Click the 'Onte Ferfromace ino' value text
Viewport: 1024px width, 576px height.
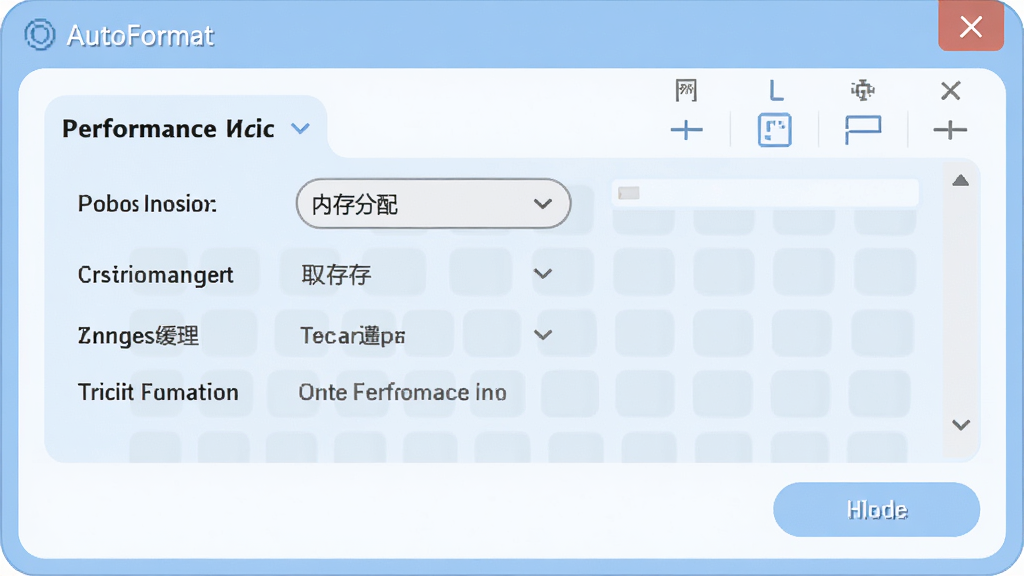tap(402, 392)
